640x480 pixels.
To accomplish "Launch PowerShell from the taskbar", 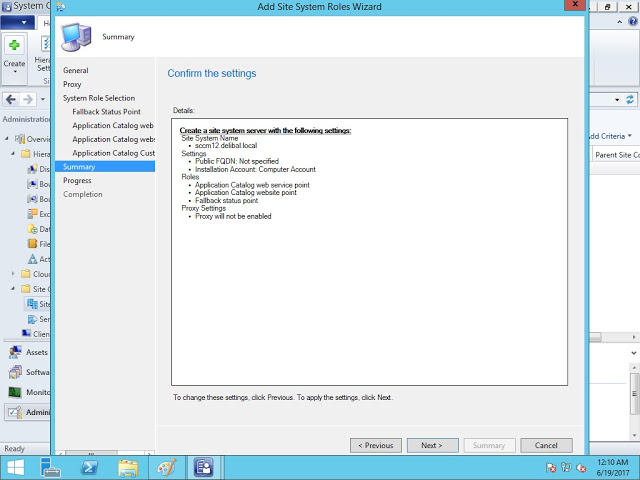I will pyautogui.click(x=89, y=467).
